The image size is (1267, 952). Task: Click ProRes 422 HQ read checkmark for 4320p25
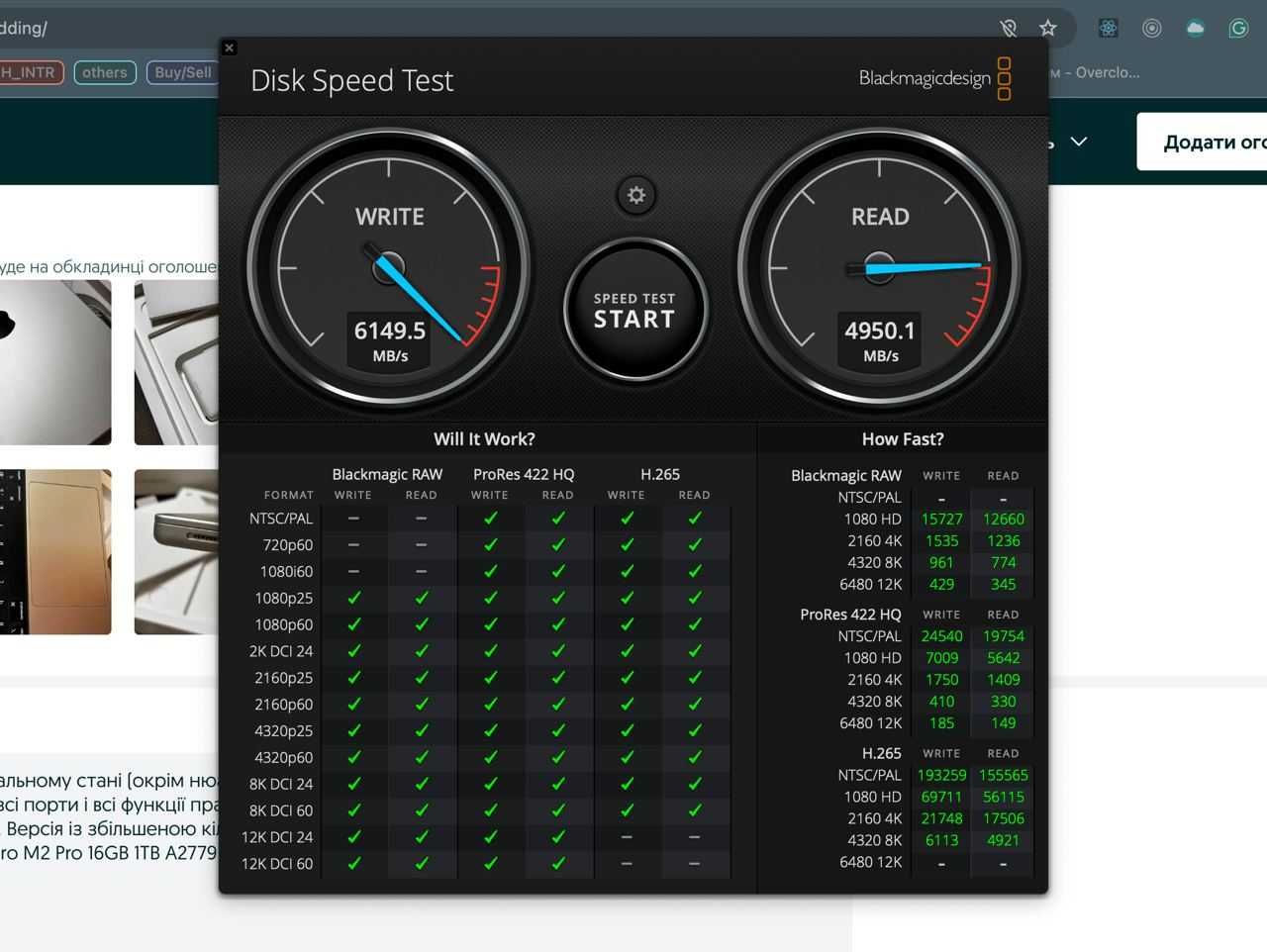[558, 730]
